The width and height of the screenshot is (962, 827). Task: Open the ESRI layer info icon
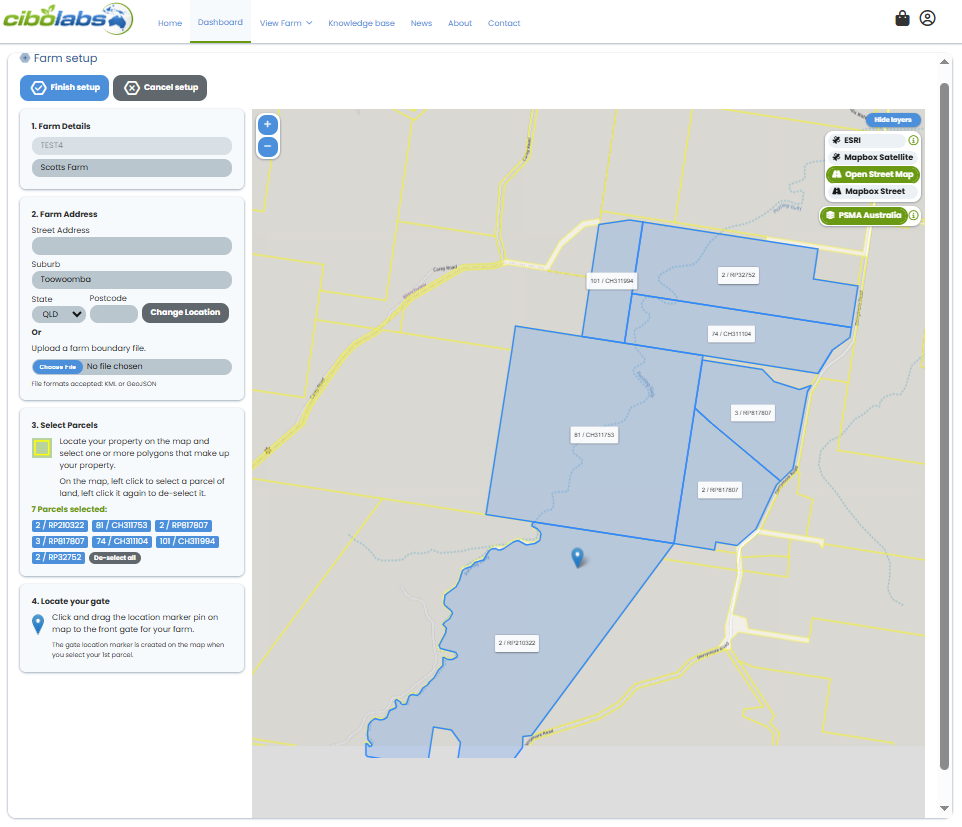[x=913, y=140]
